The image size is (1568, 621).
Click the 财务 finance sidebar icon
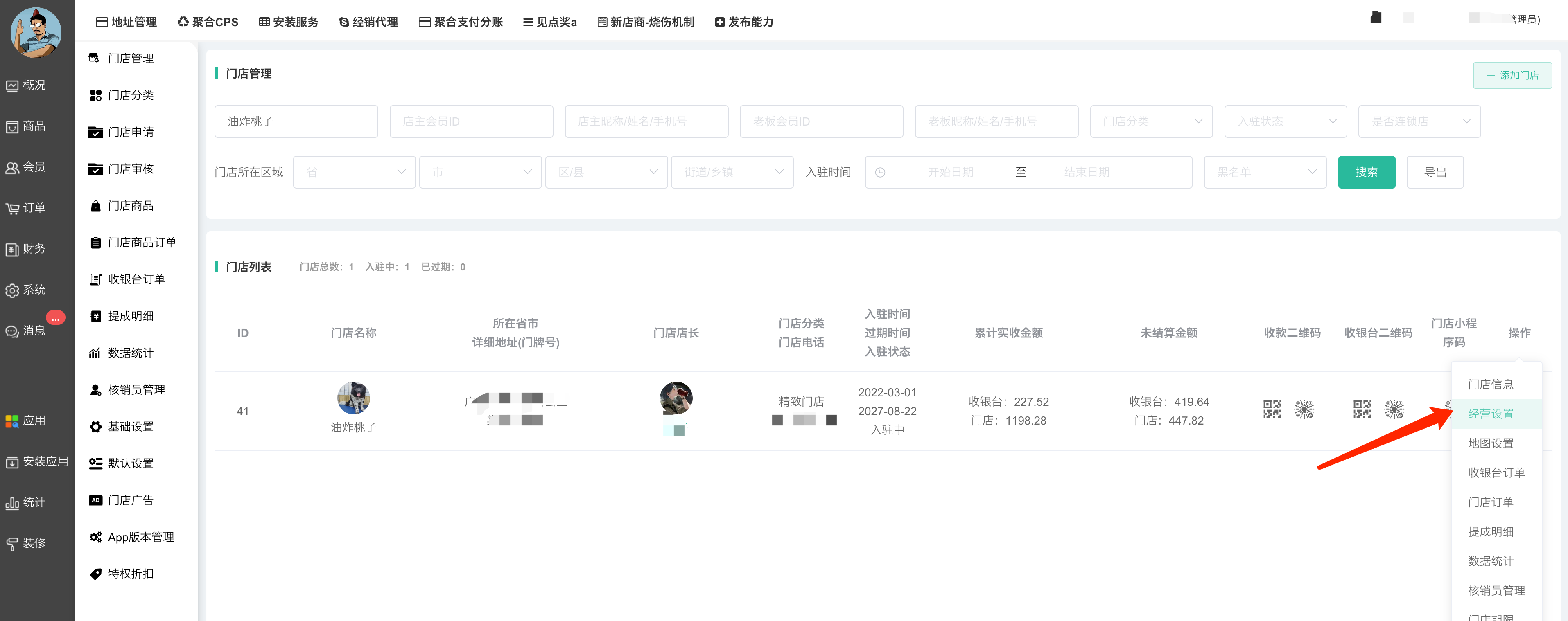click(x=12, y=250)
